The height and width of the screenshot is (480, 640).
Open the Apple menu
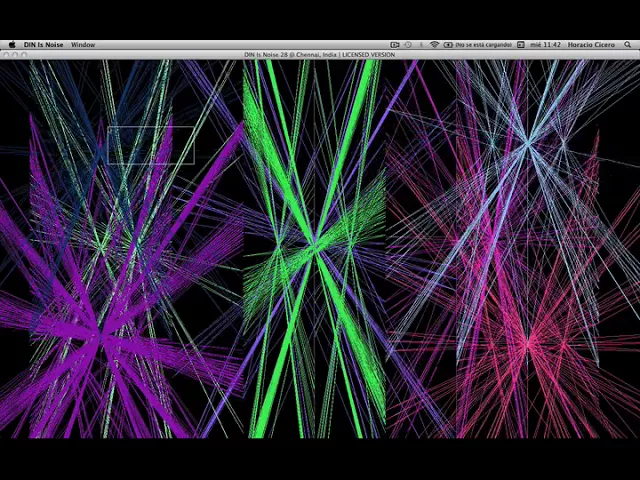[x=12, y=44]
